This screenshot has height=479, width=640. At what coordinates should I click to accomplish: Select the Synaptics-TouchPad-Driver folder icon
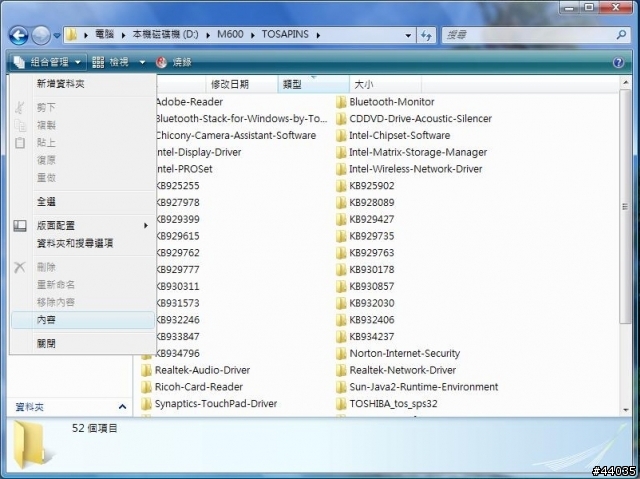click(x=146, y=404)
